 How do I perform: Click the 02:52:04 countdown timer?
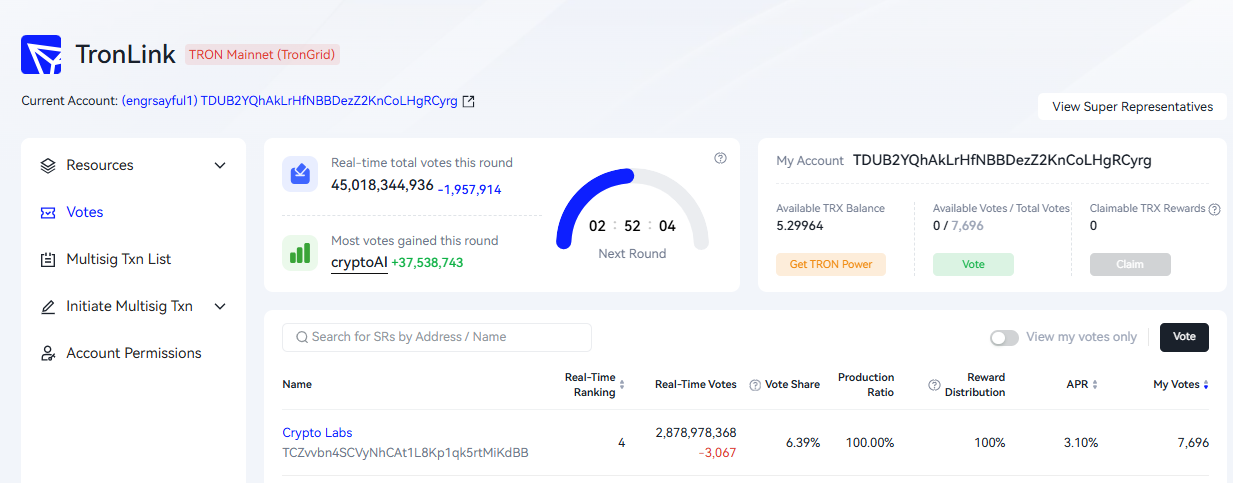[x=632, y=226]
